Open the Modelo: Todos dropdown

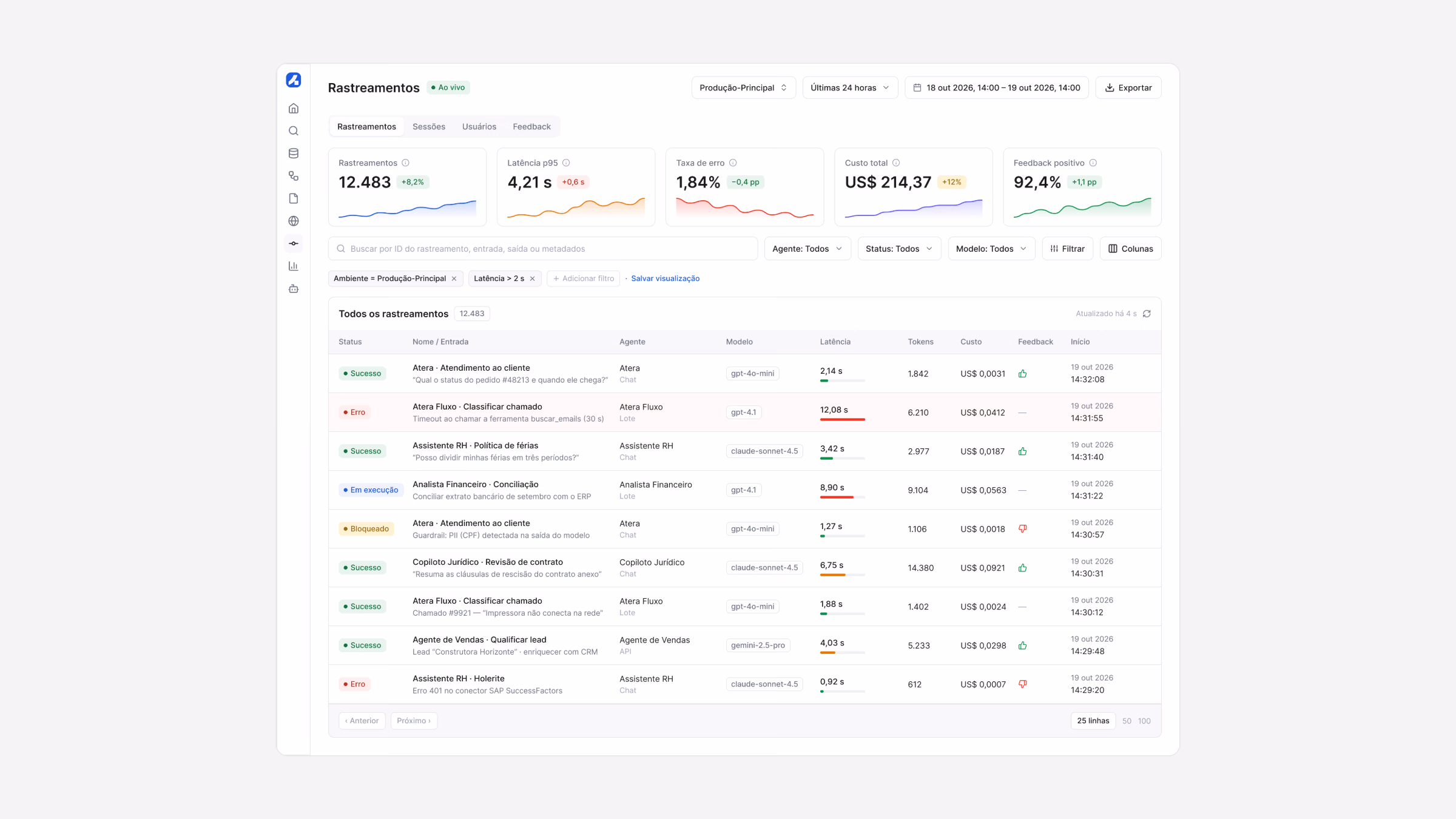pyautogui.click(x=991, y=249)
